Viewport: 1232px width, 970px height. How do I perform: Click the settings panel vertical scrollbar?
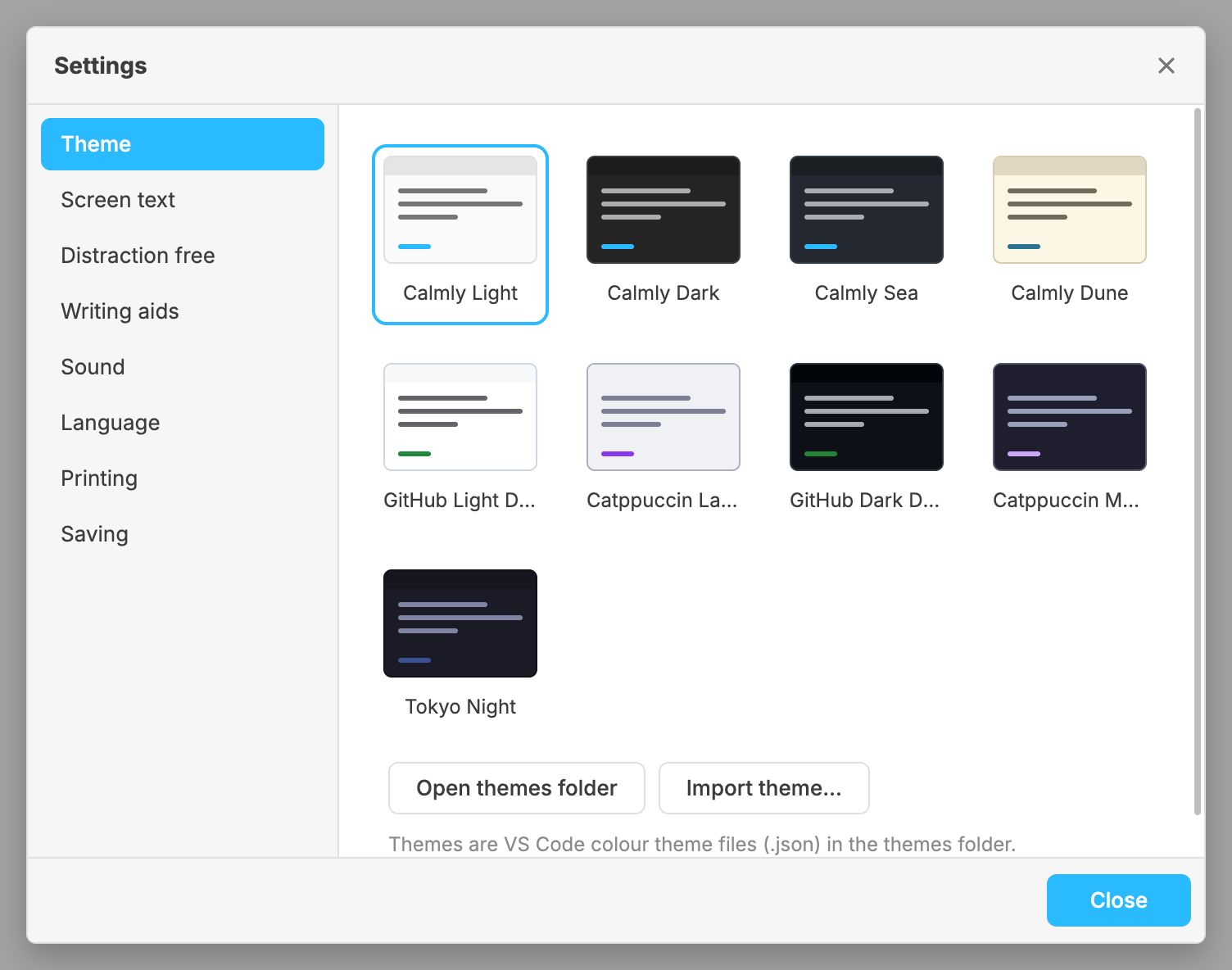tap(1198, 461)
